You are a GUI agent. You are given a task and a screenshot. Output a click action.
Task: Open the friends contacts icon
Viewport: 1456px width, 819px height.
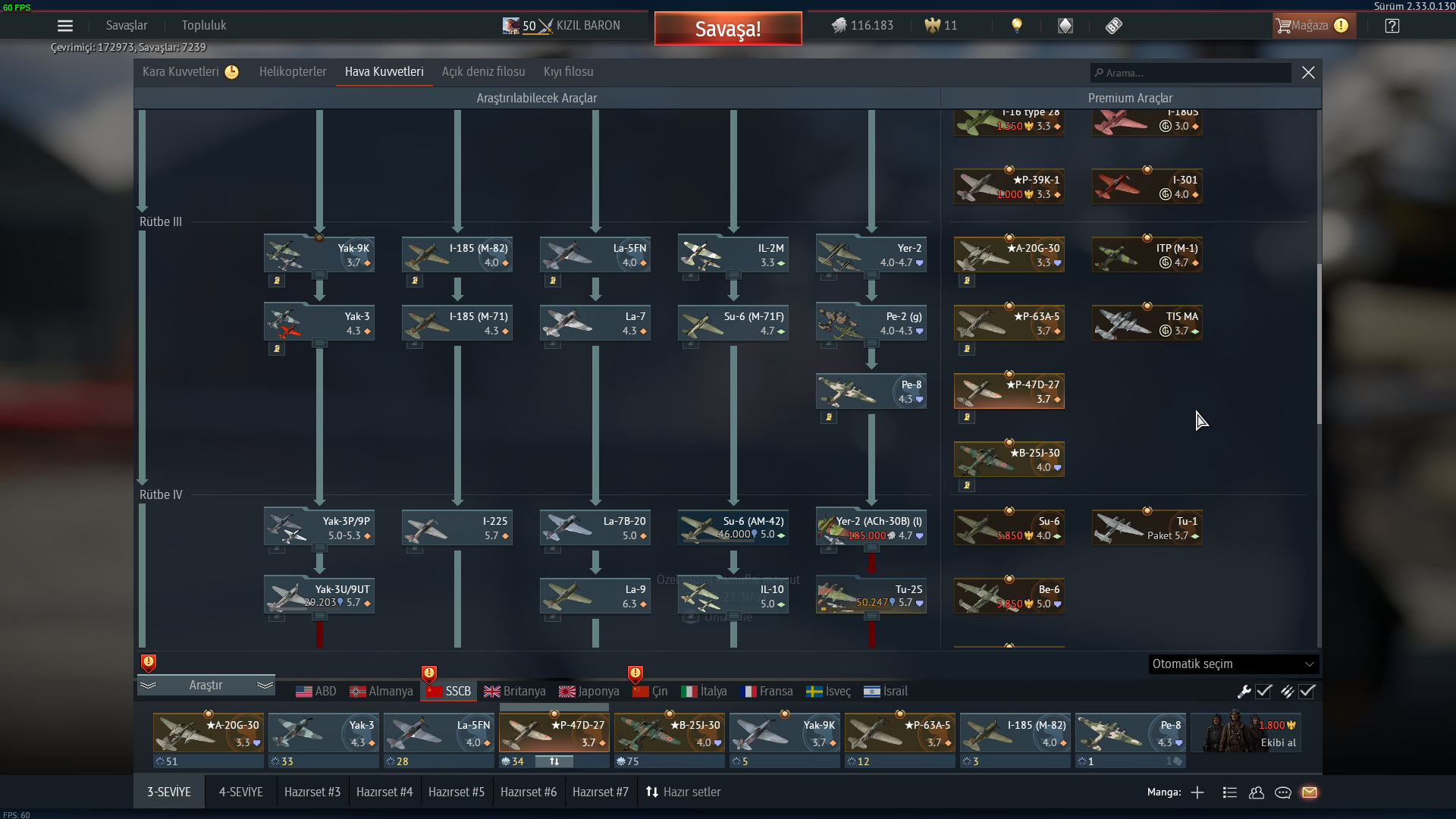point(1257,792)
